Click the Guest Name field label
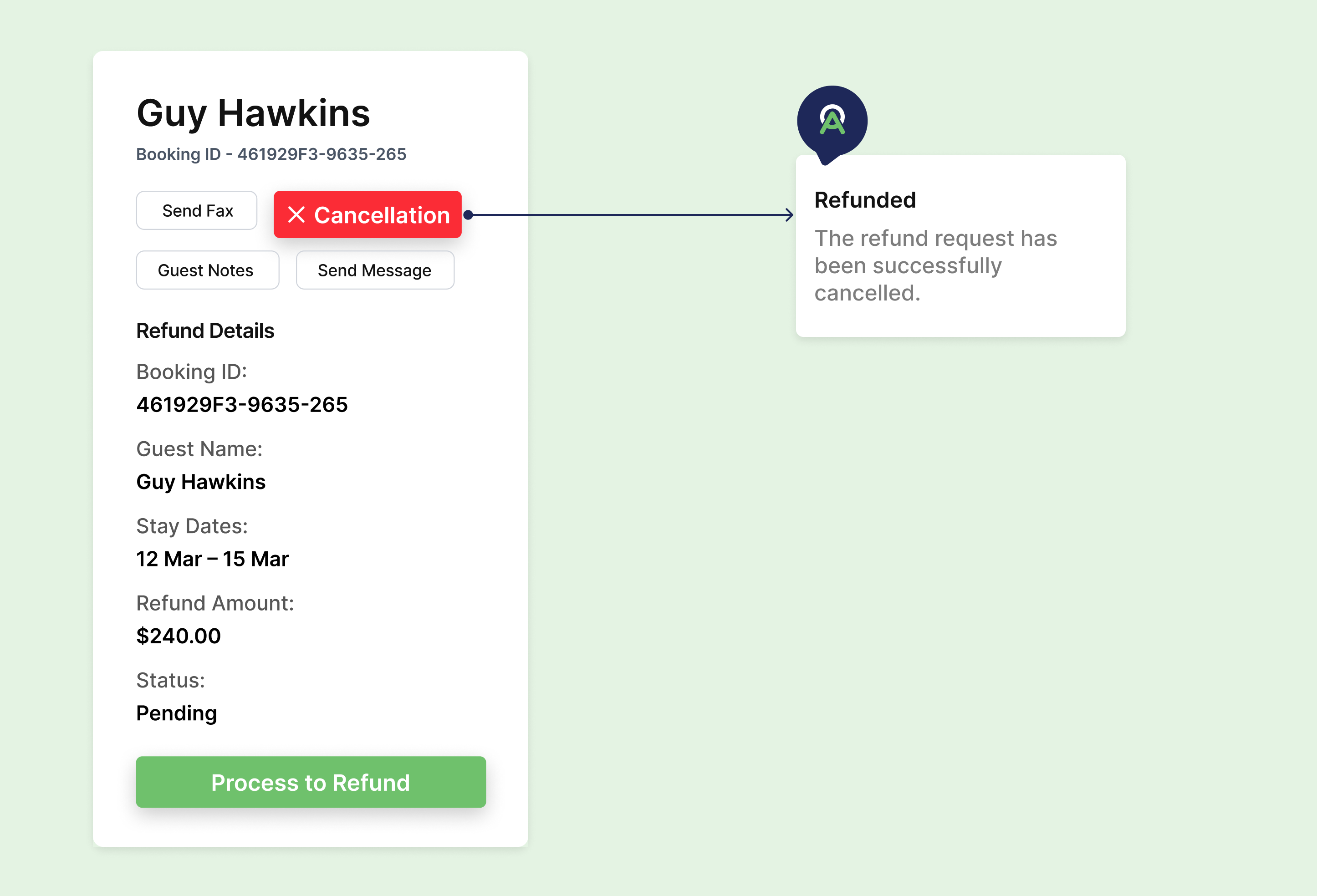 click(x=199, y=448)
